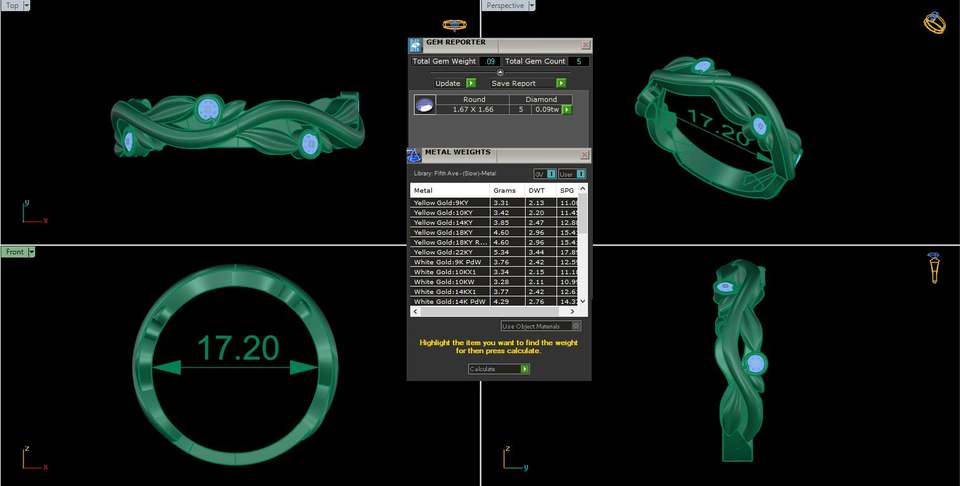Click the metal list scroll left arrow
This screenshot has height=486, width=960.
[415, 312]
